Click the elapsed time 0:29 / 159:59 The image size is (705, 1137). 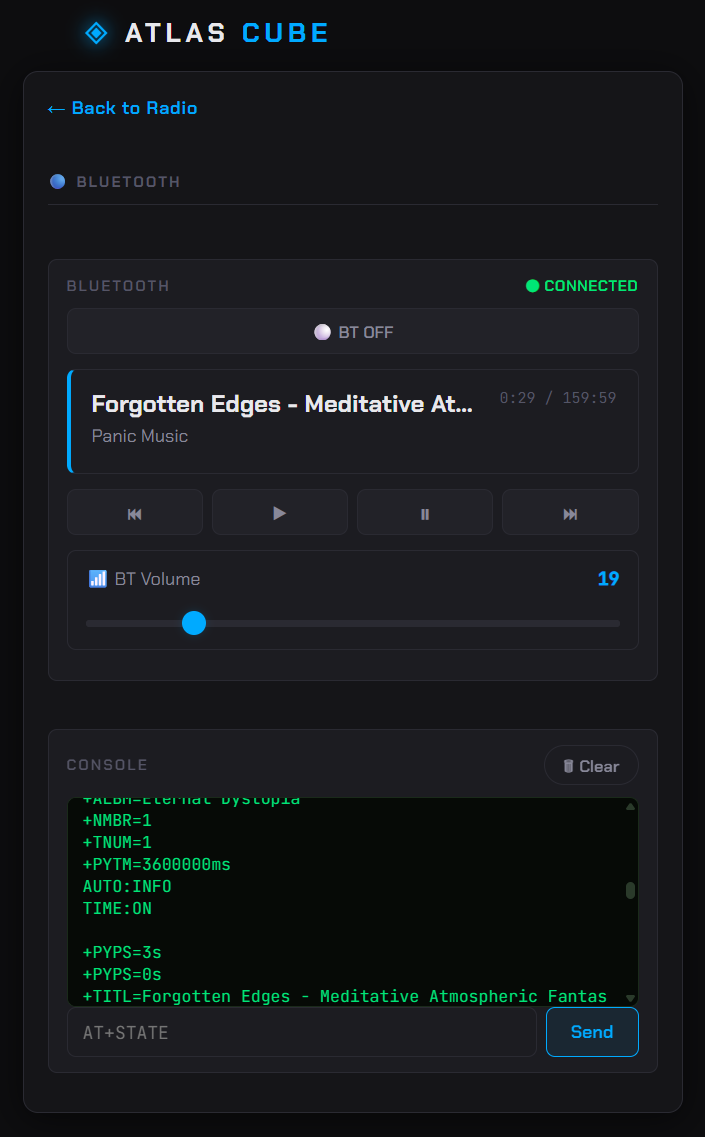coord(558,397)
